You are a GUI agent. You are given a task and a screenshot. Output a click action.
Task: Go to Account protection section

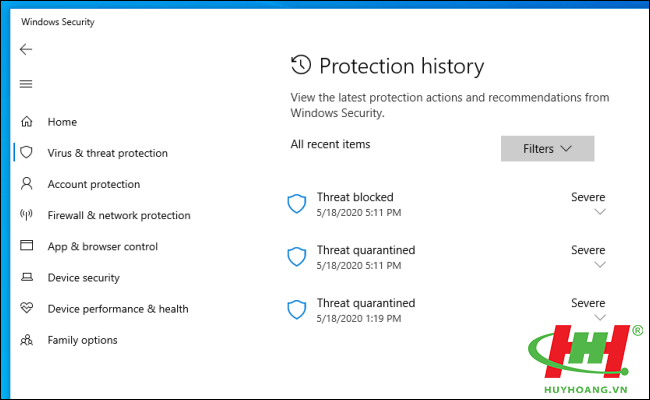[94, 184]
